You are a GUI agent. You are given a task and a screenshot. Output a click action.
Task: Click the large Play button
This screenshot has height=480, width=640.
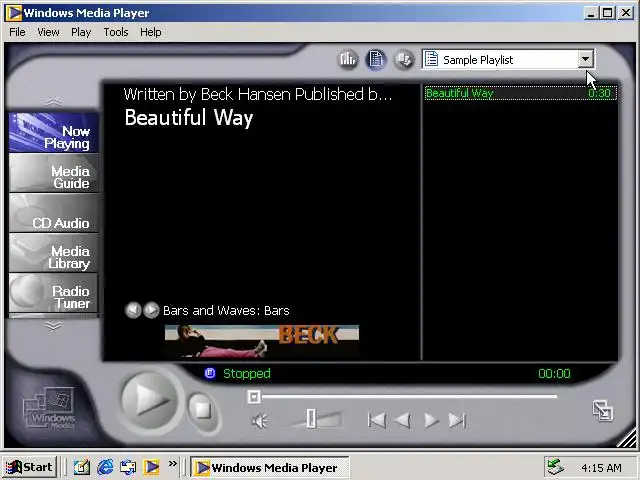pos(150,400)
